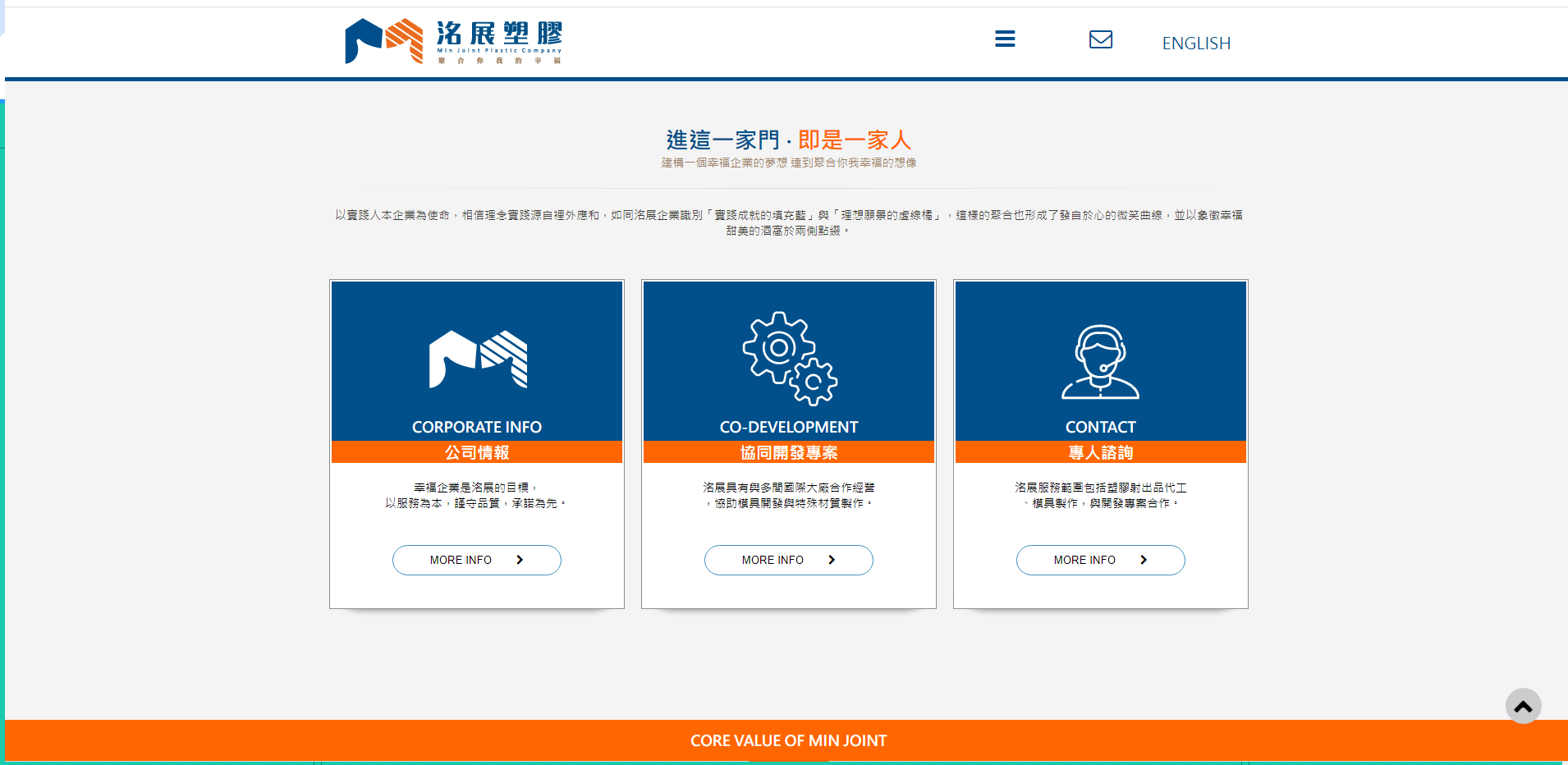Click the envelope mail icon
This screenshot has width=1568, height=765.
pos(1100,39)
